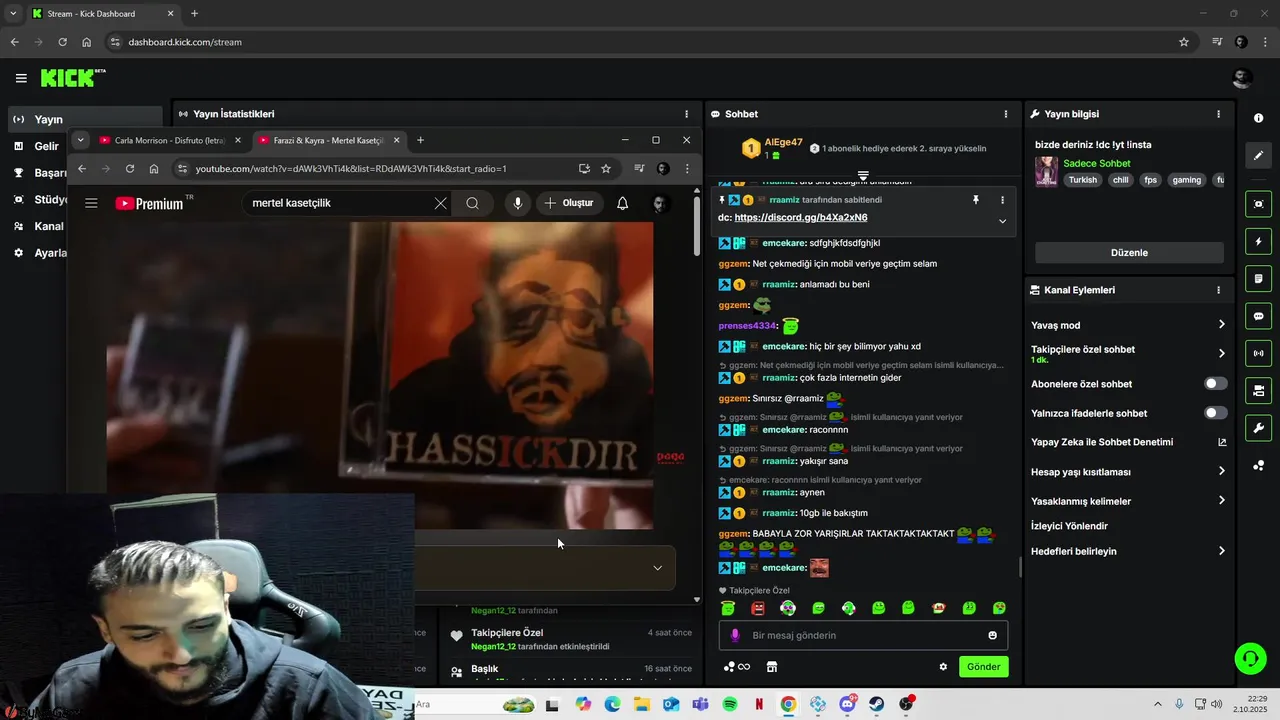
Task: Open the emoji picker in chat input
Action: tap(992, 635)
